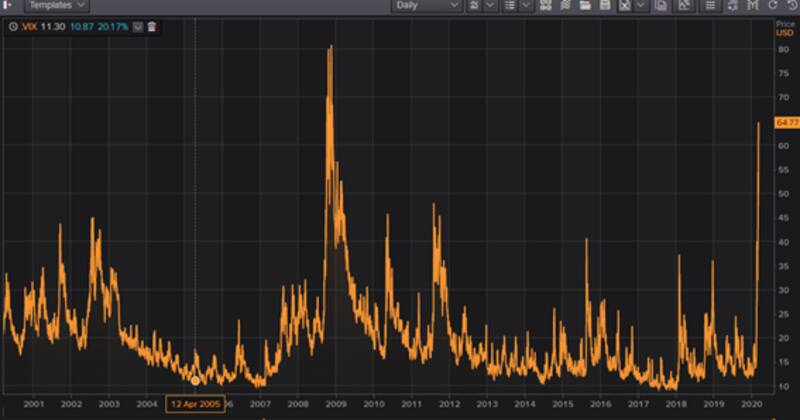
Task: Click the refresh icon in top toolbar
Action: [773, 5]
